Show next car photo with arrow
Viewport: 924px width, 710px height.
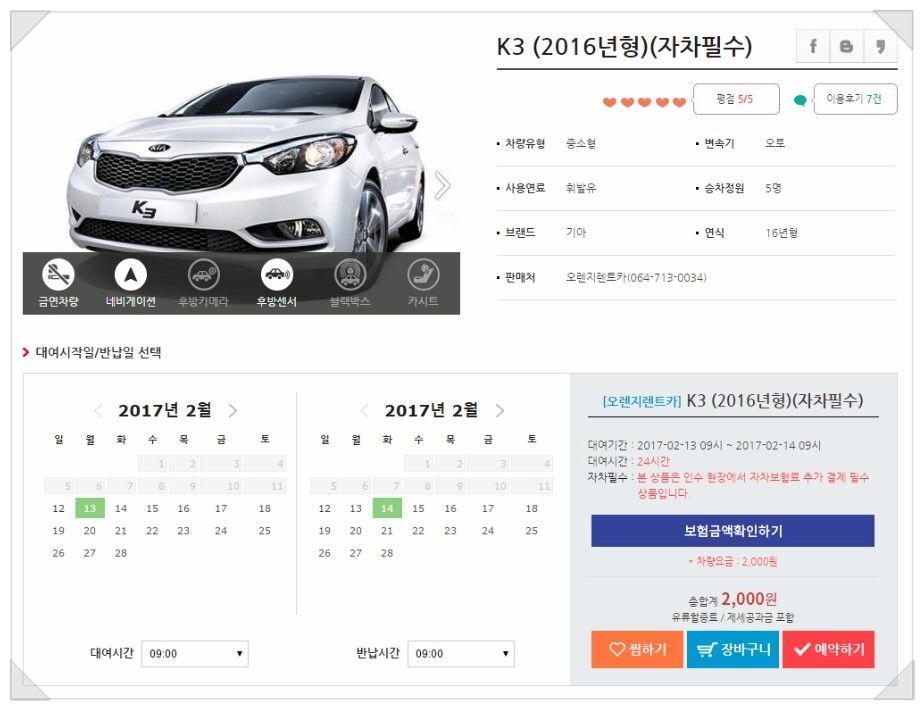pyautogui.click(x=443, y=186)
